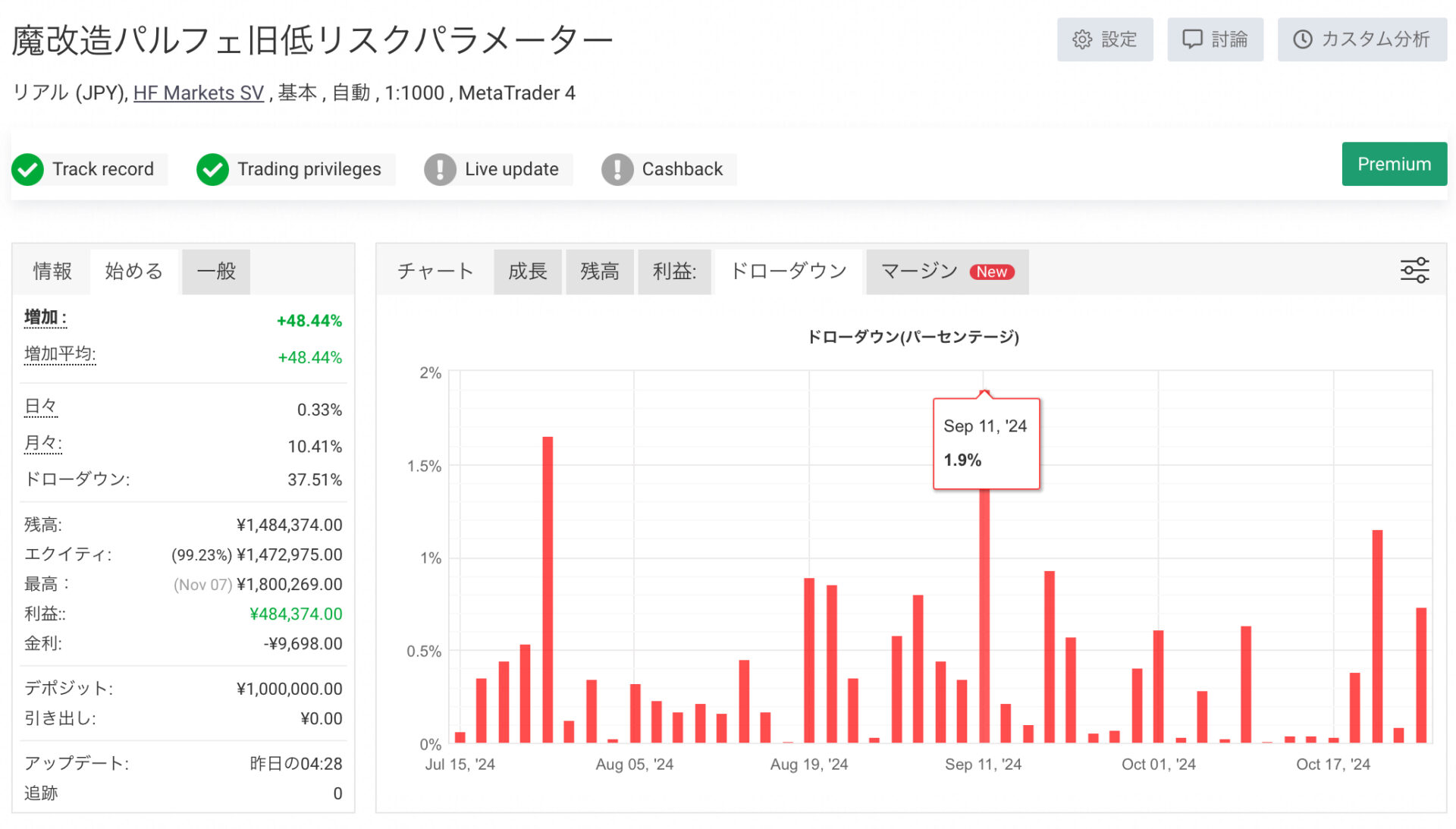The height and width of the screenshot is (829, 1456).
Task: Click the 10.41% monthly value
Action: coord(315,446)
